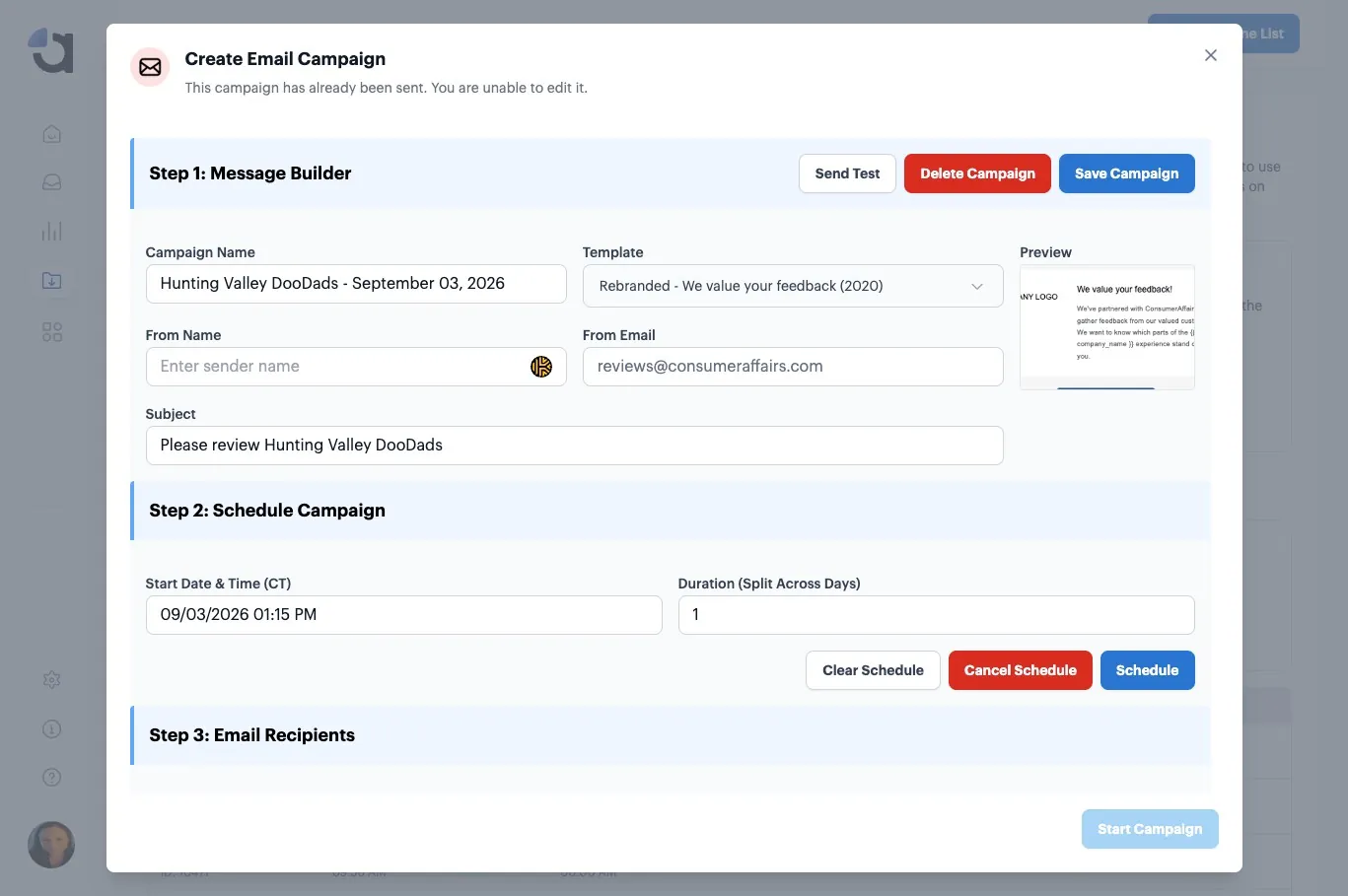Click the blue Schedule button
The height and width of the screenshot is (896, 1348).
[1147, 670]
